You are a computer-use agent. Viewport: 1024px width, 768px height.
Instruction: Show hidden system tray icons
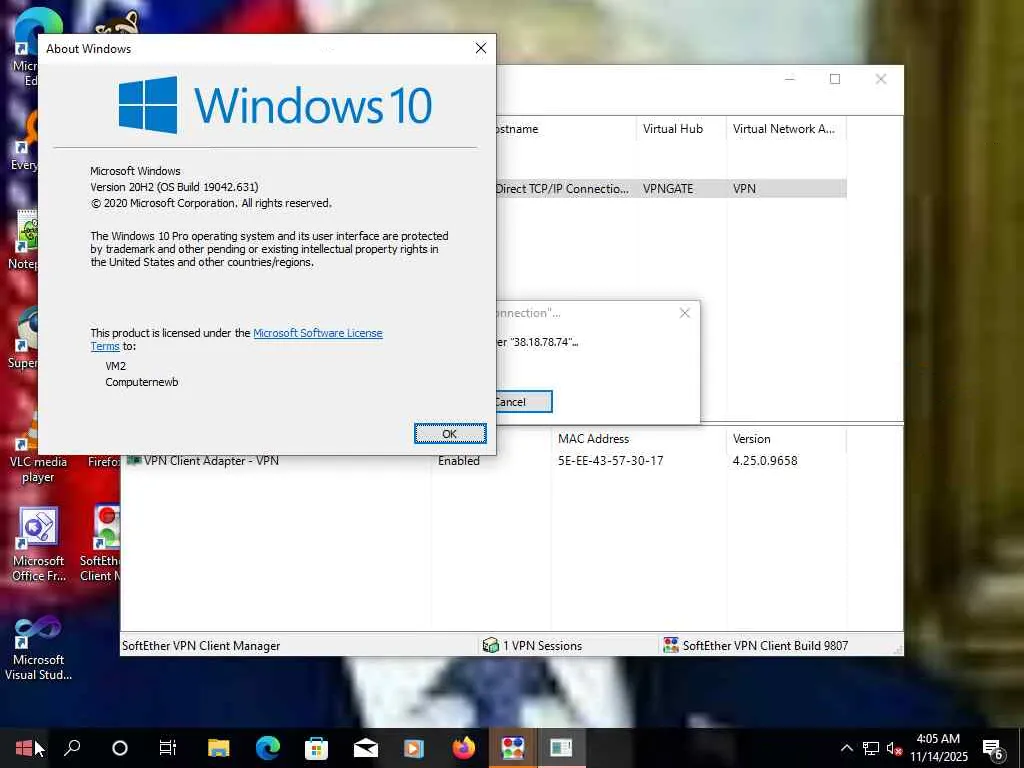point(846,748)
